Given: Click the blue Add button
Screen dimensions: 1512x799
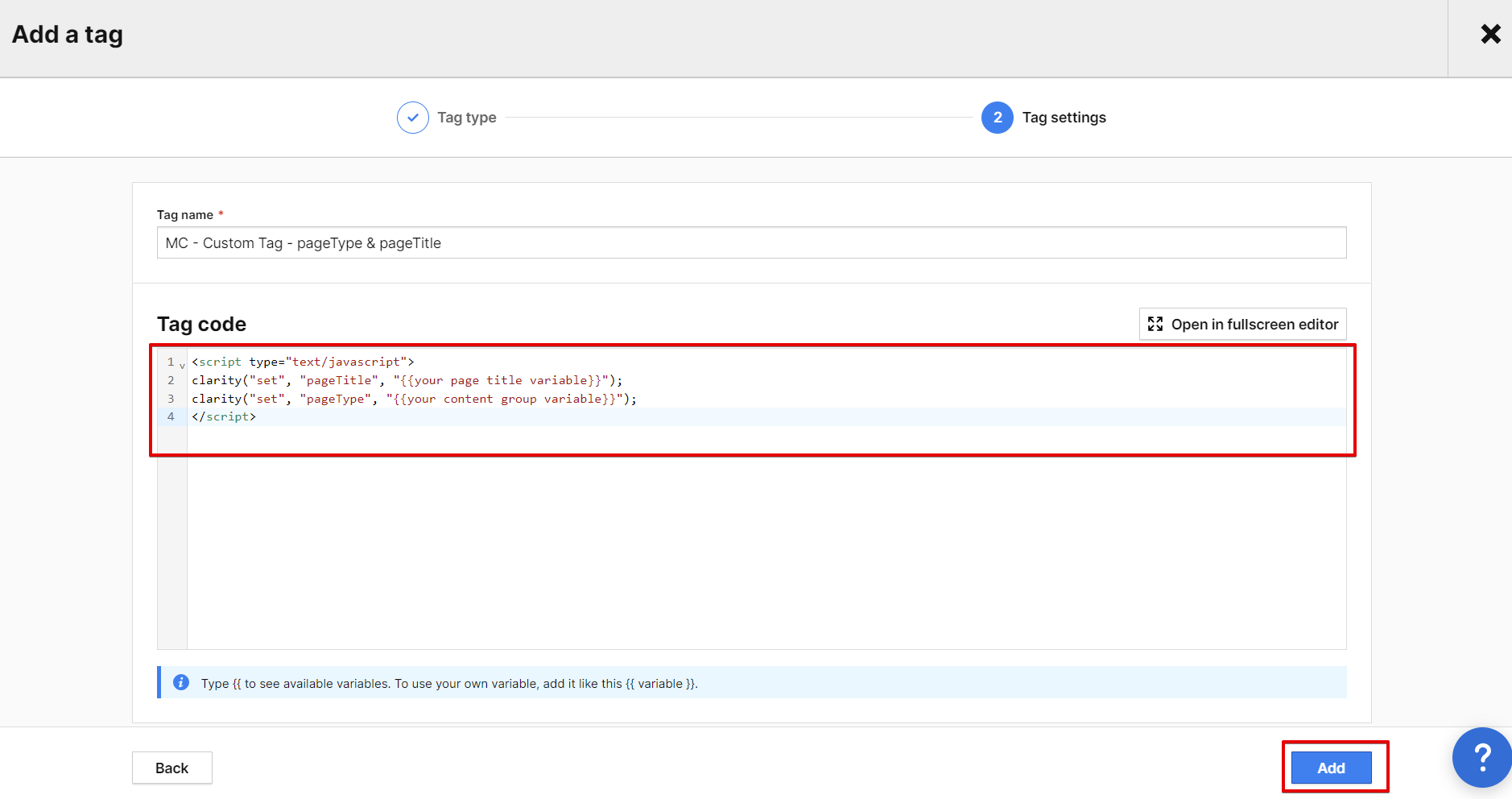Looking at the screenshot, I should point(1332,768).
